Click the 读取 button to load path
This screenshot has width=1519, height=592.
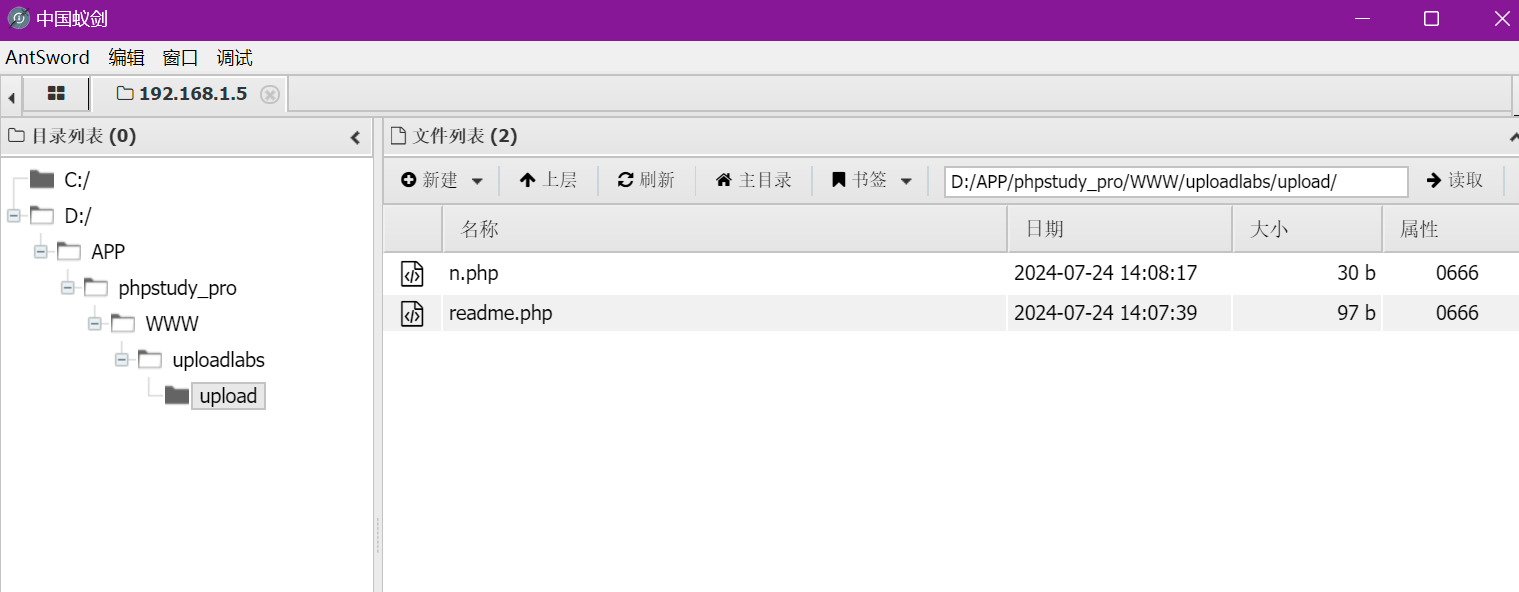coord(1454,181)
